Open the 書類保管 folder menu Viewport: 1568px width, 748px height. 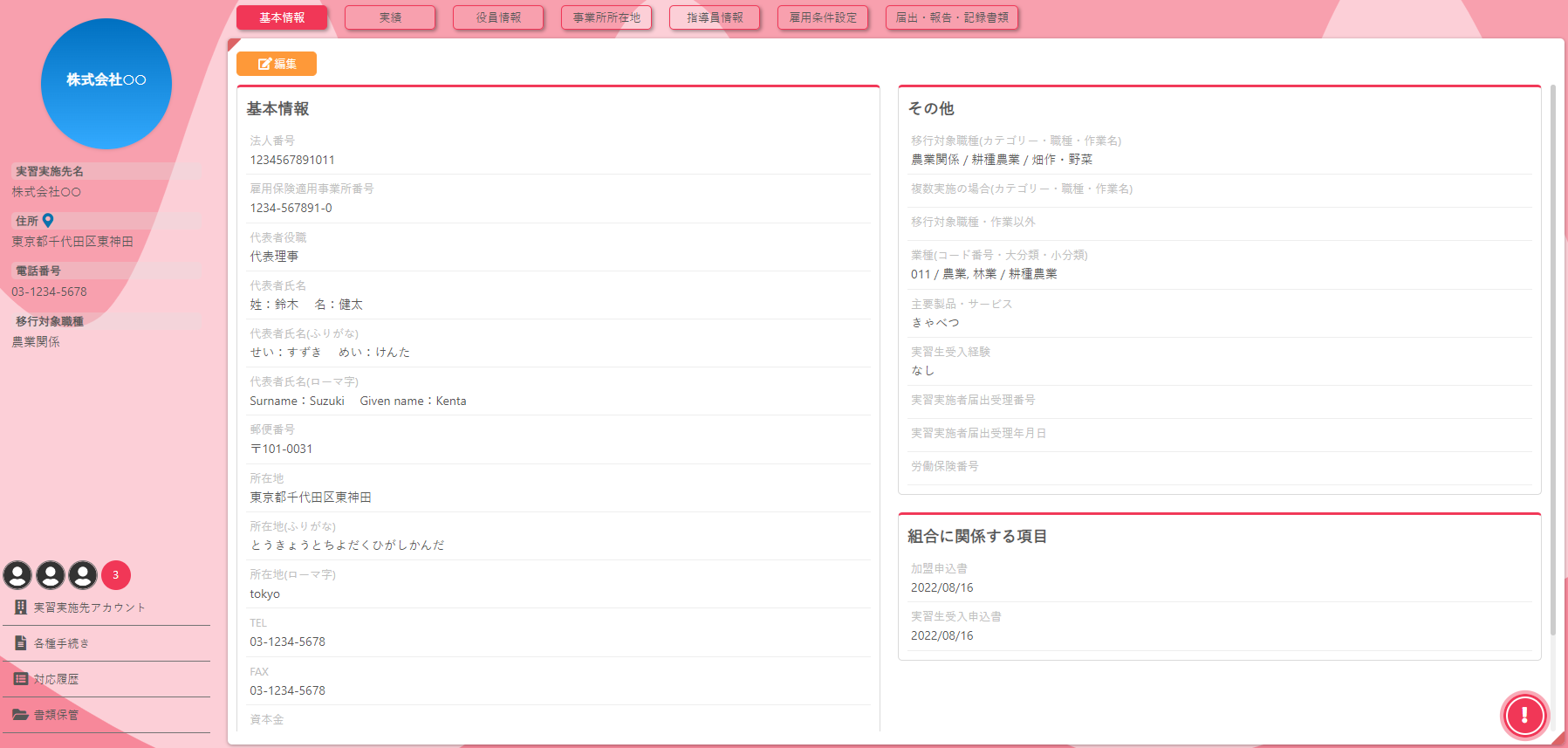coord(56,715)
